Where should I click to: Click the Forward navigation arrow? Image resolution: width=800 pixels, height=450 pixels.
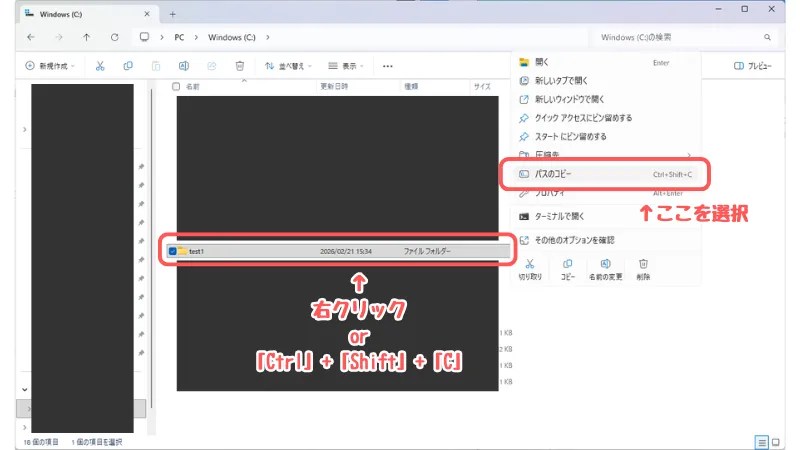59,37
